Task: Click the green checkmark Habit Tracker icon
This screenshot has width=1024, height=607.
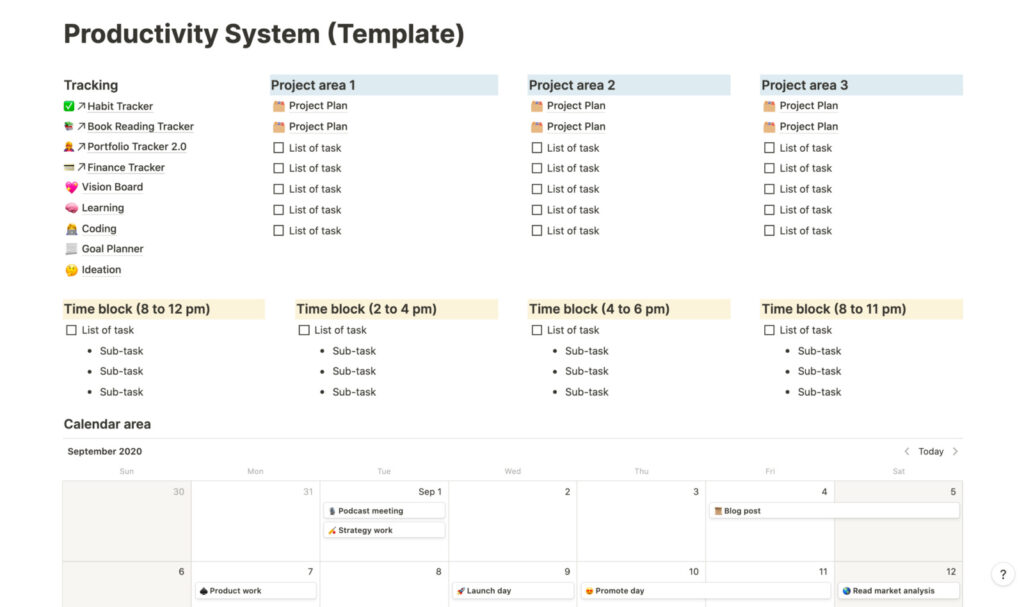Action: [69, 106]
